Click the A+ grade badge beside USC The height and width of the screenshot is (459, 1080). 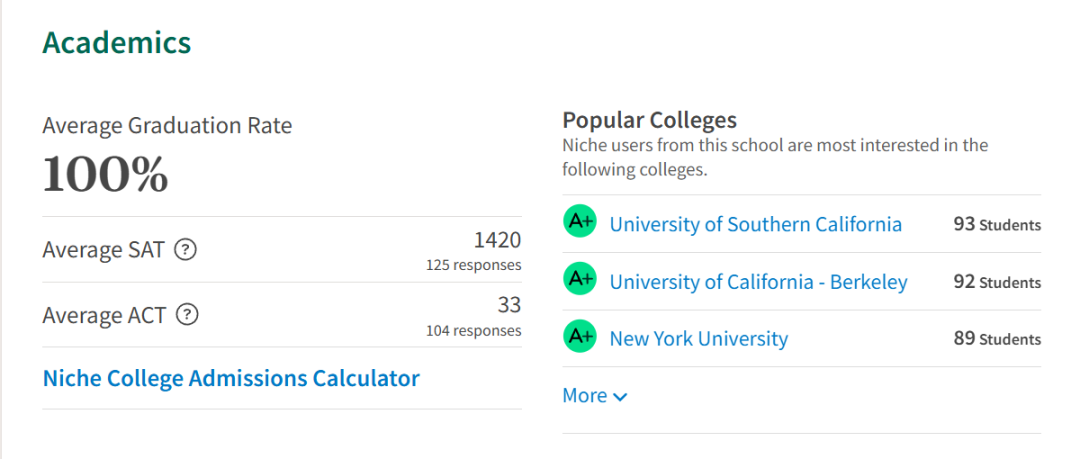click(x=580, y=221)
